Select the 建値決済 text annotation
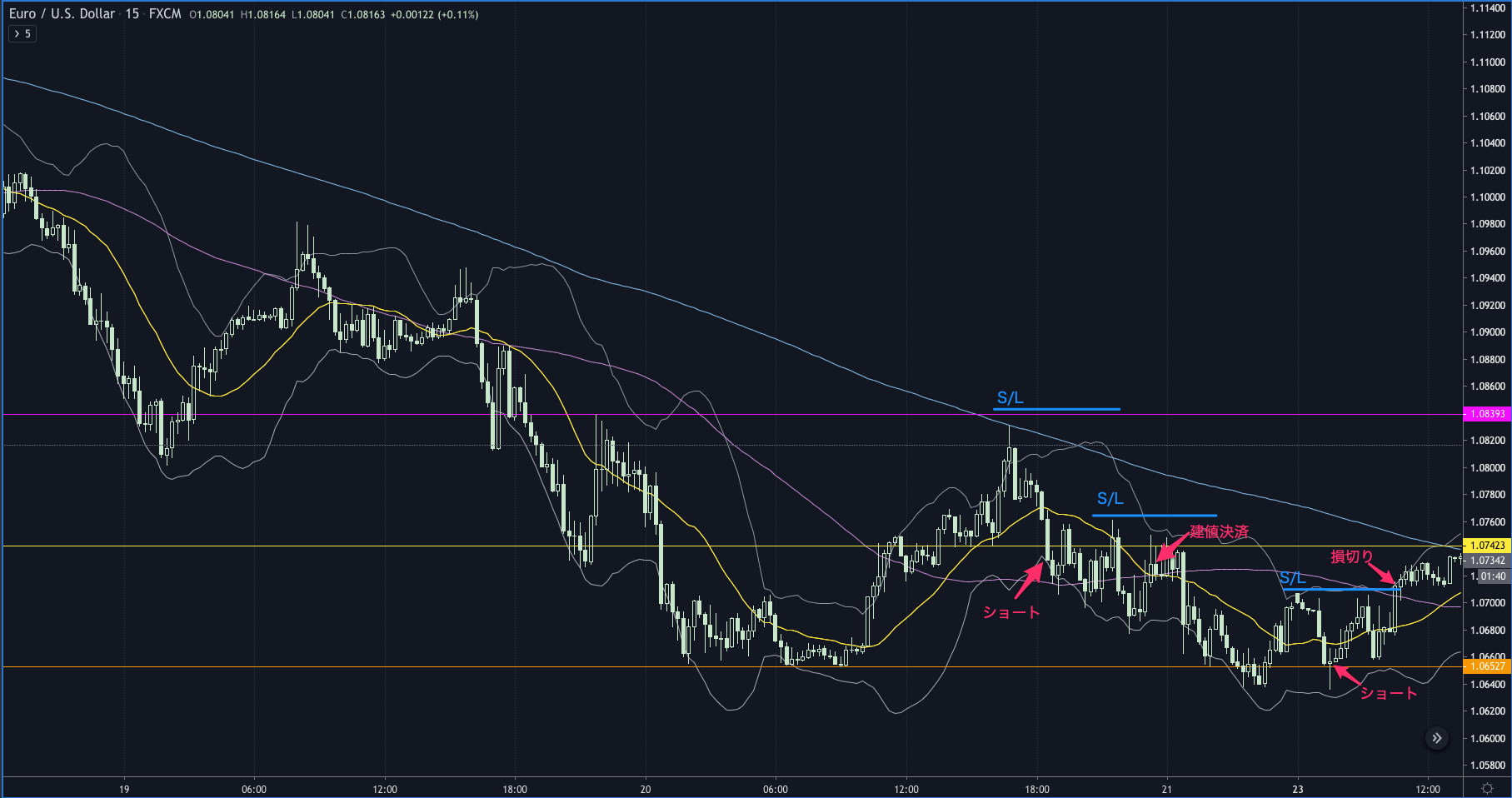Viewport: 1512px width, 798px height. tap(1220, 531)
